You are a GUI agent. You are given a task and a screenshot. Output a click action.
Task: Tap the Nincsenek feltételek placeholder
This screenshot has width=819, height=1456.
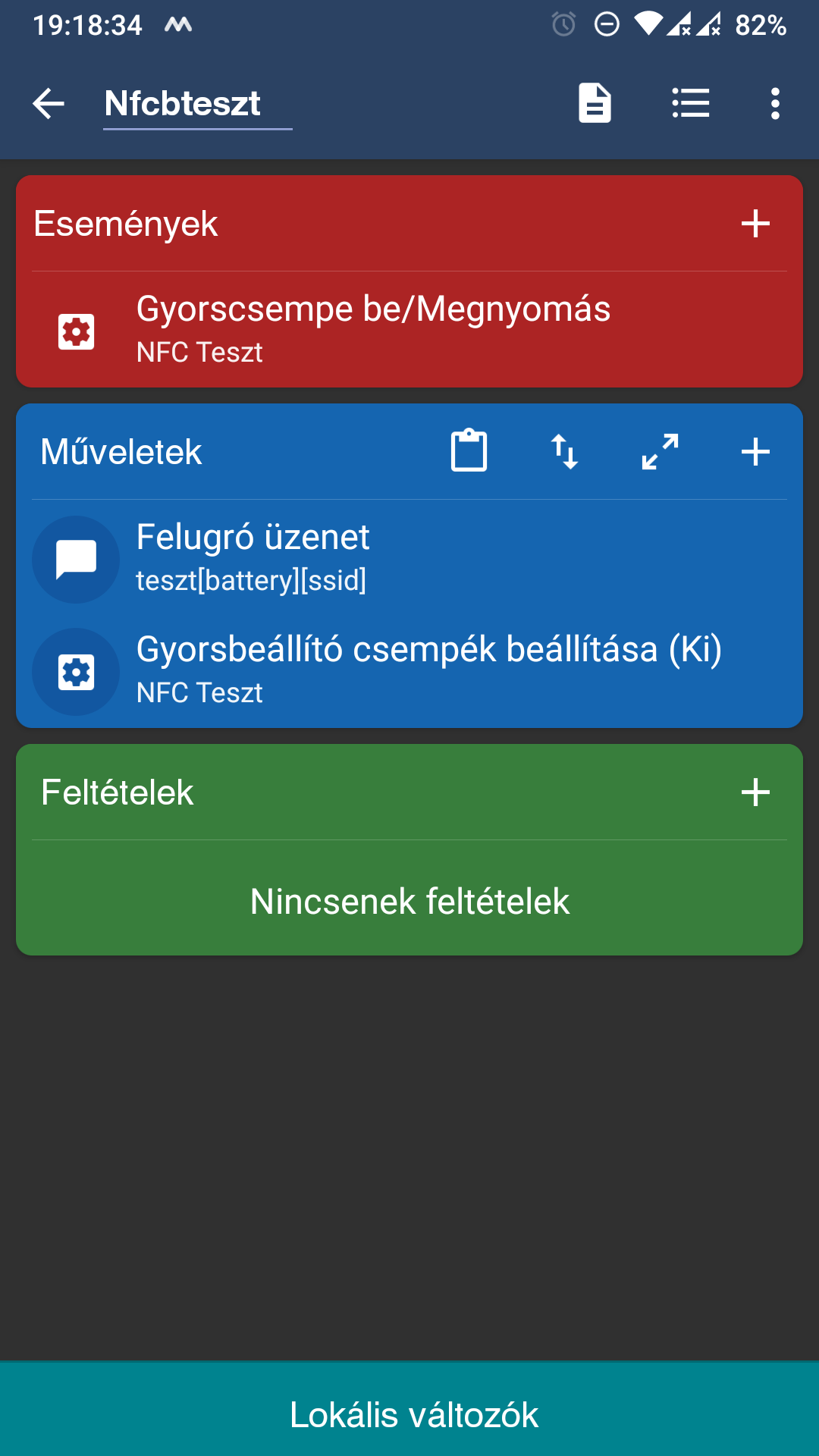409,902
